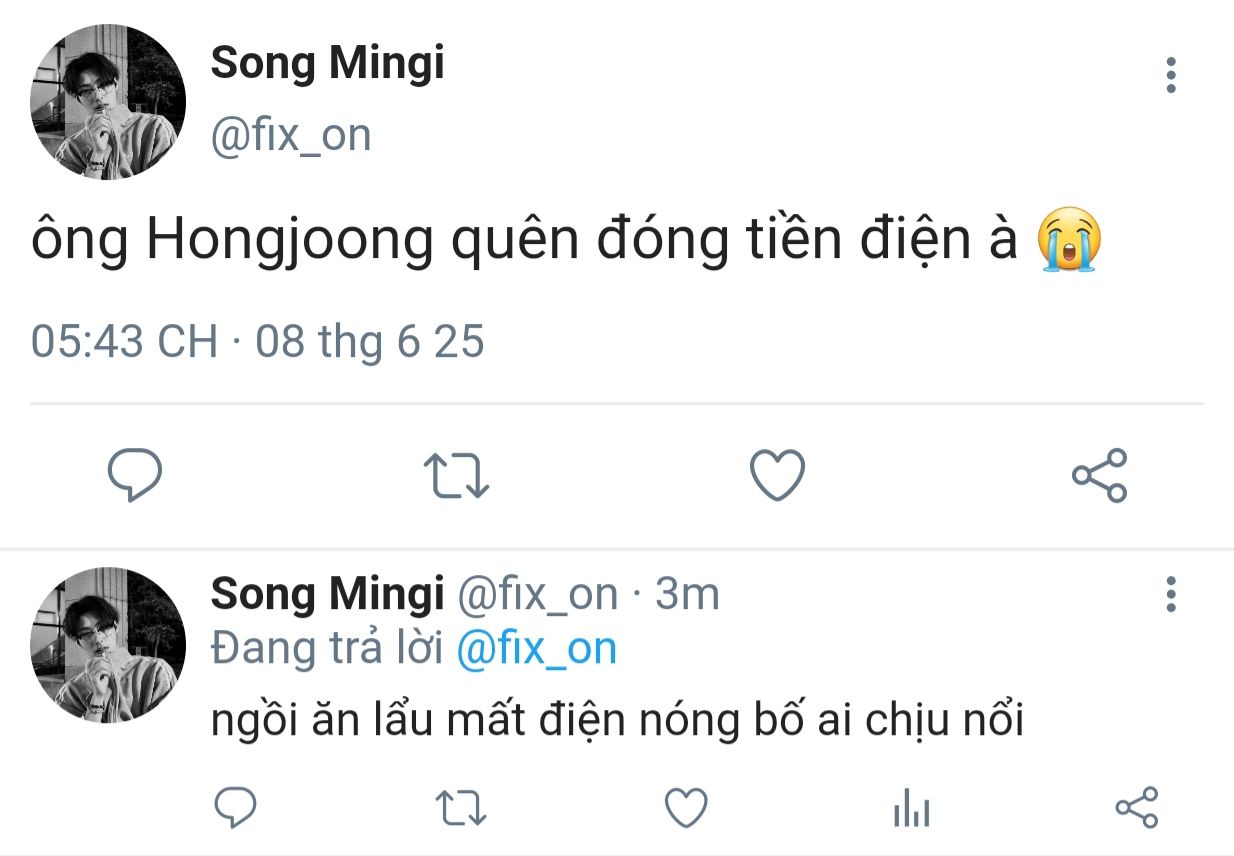Open the main tweet's profile picture
Viewport: 1234px width, 856px height.
click(x=109, y=102)
